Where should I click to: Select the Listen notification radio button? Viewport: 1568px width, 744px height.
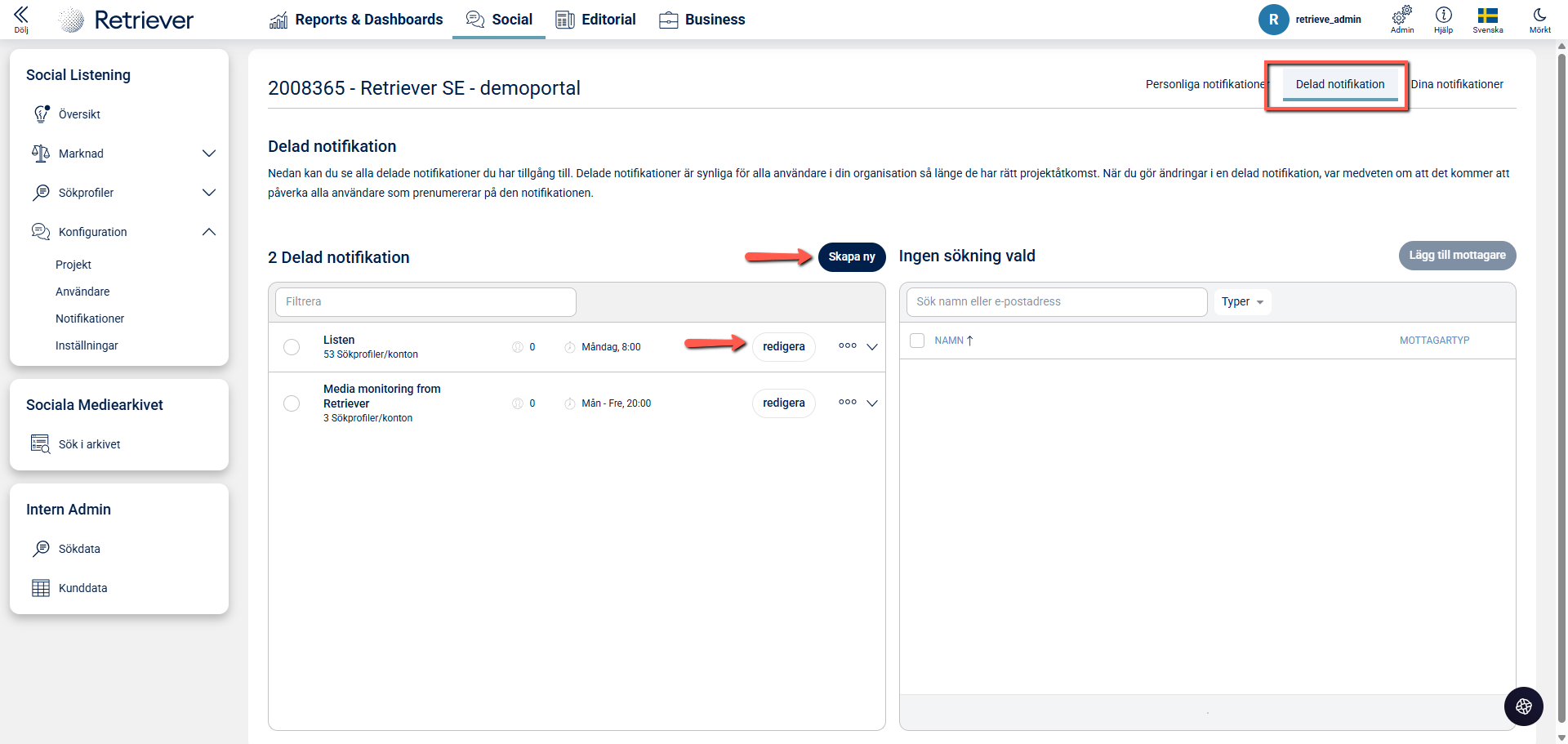coord(292,347)
